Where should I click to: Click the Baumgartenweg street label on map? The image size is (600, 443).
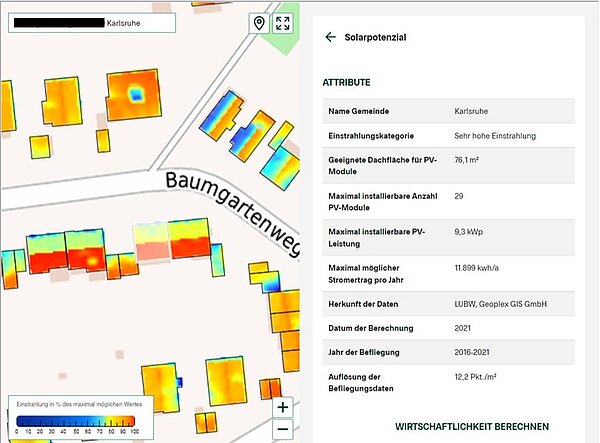[x=233, y=213]
